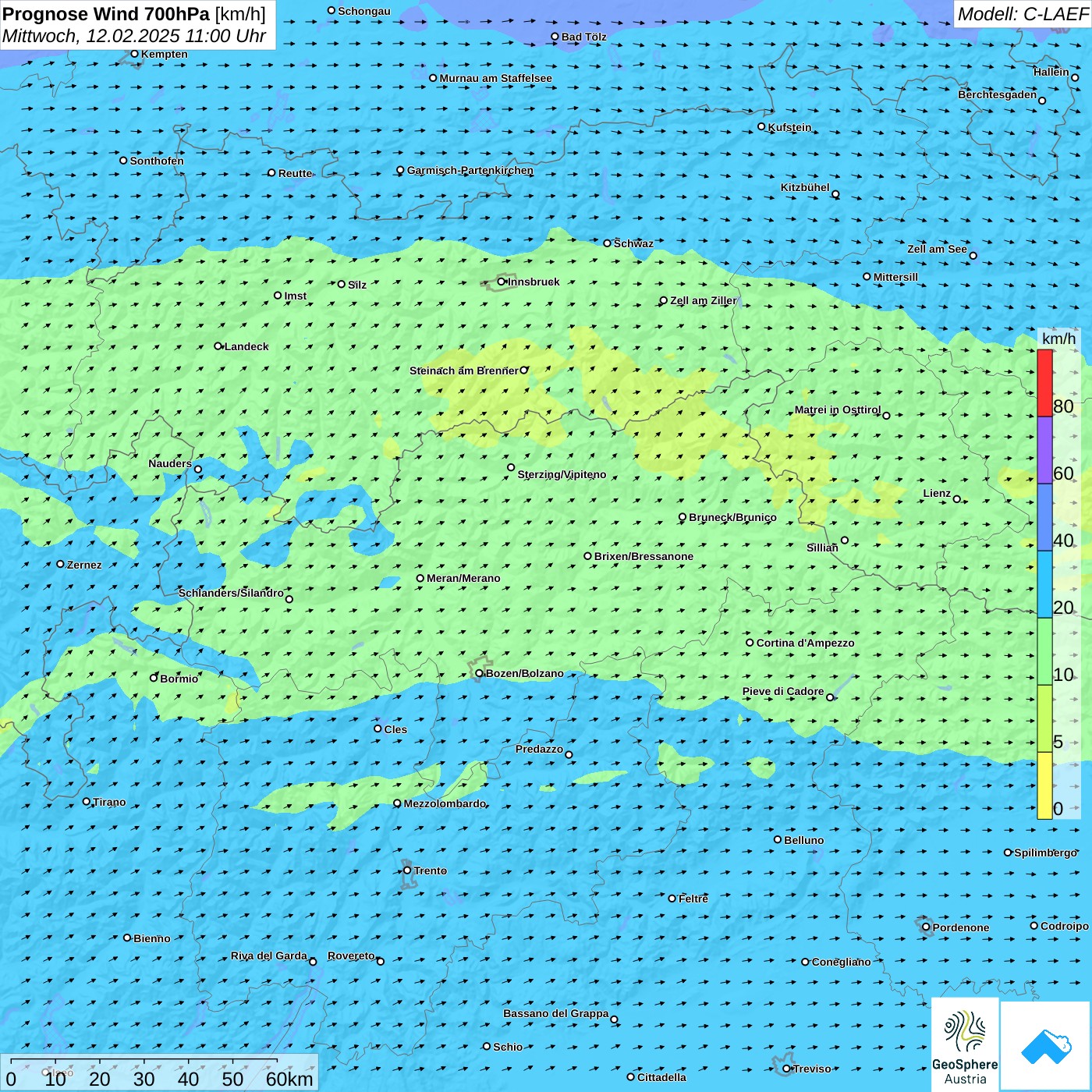Click the Bormio map marker

(154, 678)
